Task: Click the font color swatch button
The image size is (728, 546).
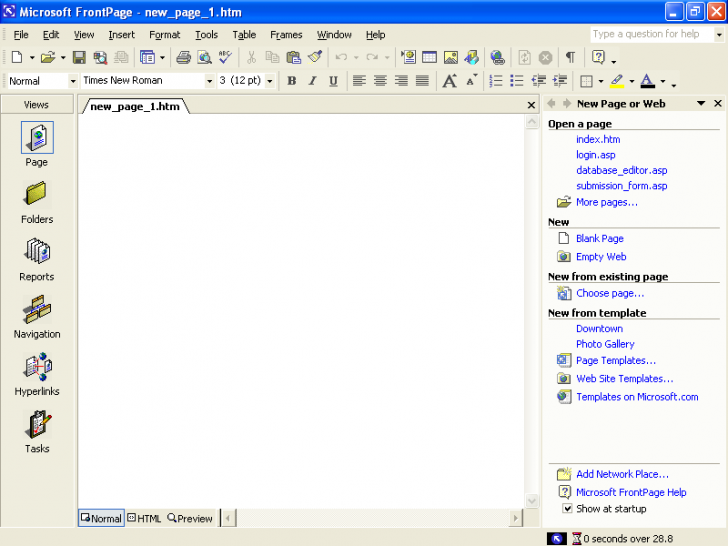Action: coord(647,81)
